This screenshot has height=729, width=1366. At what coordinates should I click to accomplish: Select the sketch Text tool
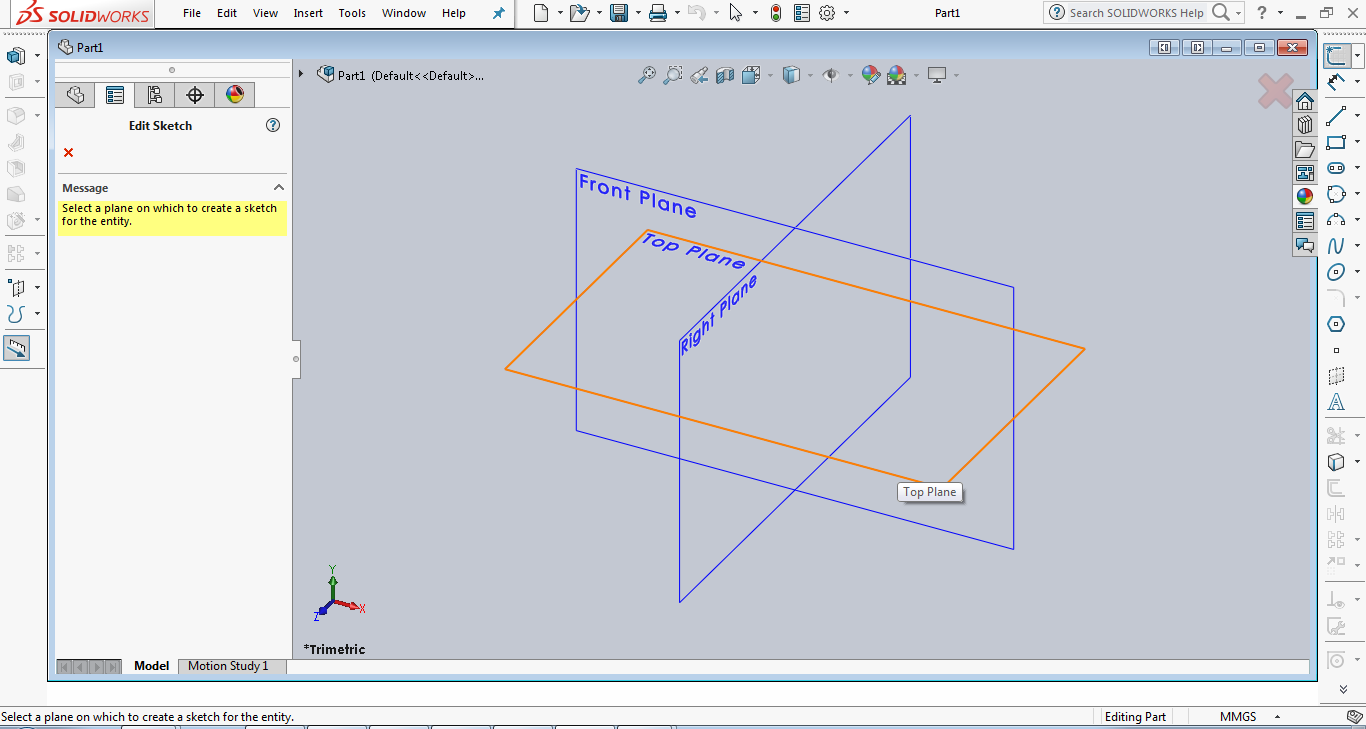[1336, 403]
